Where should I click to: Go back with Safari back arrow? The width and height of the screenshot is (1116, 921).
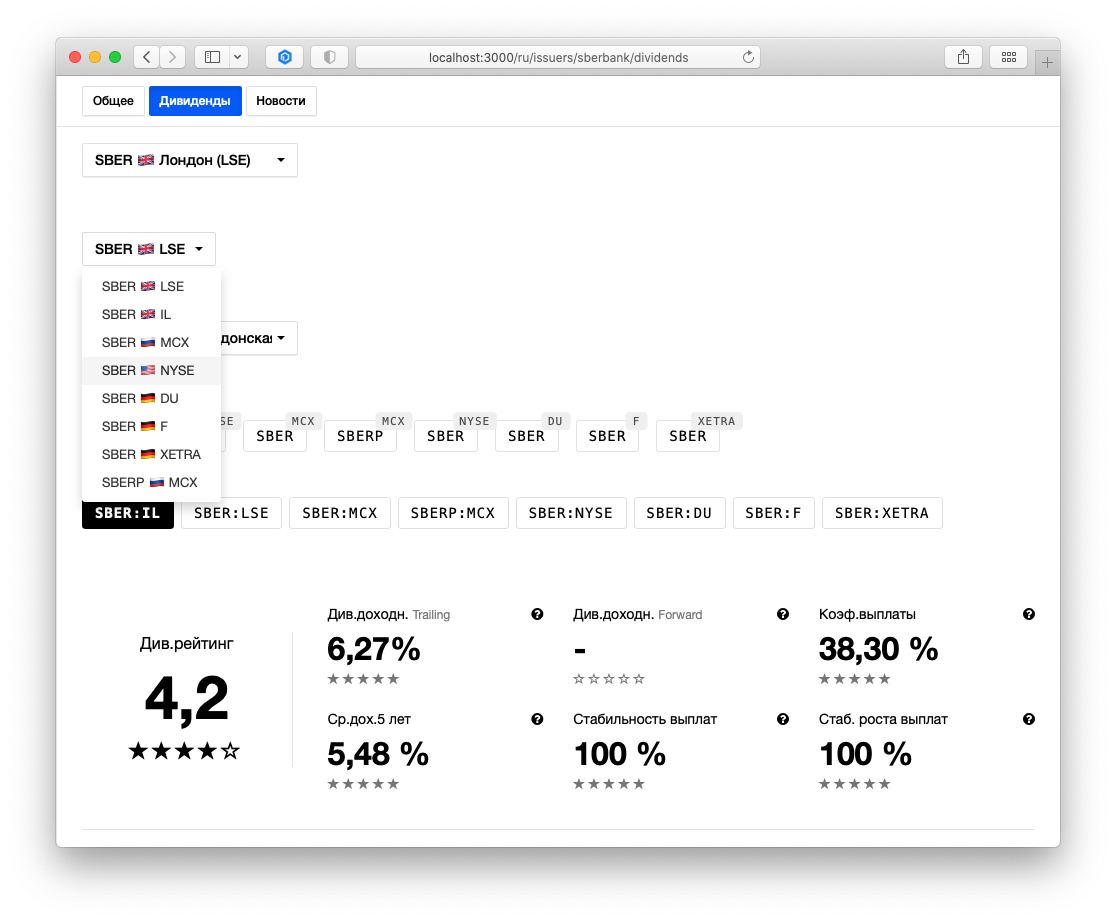[147, 57]
